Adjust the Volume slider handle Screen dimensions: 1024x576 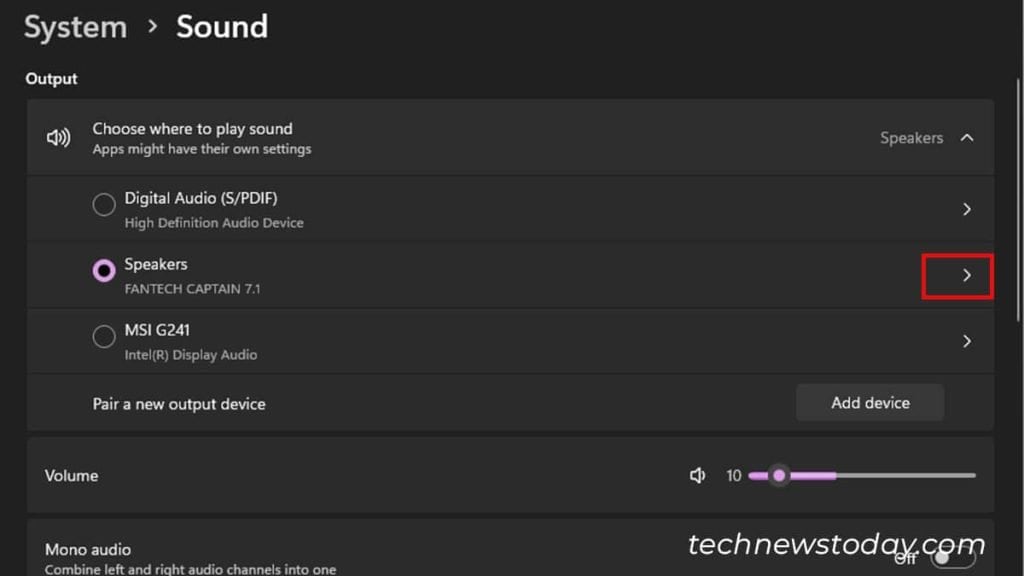[x=779, y=476]
